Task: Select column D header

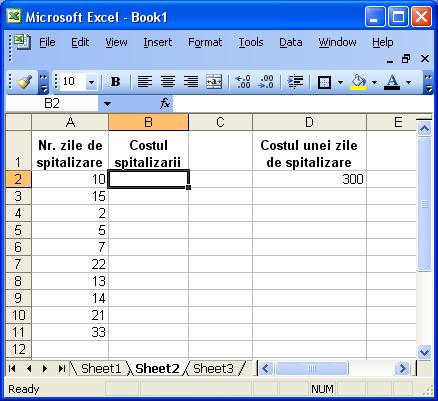Action: coord(309,122)
